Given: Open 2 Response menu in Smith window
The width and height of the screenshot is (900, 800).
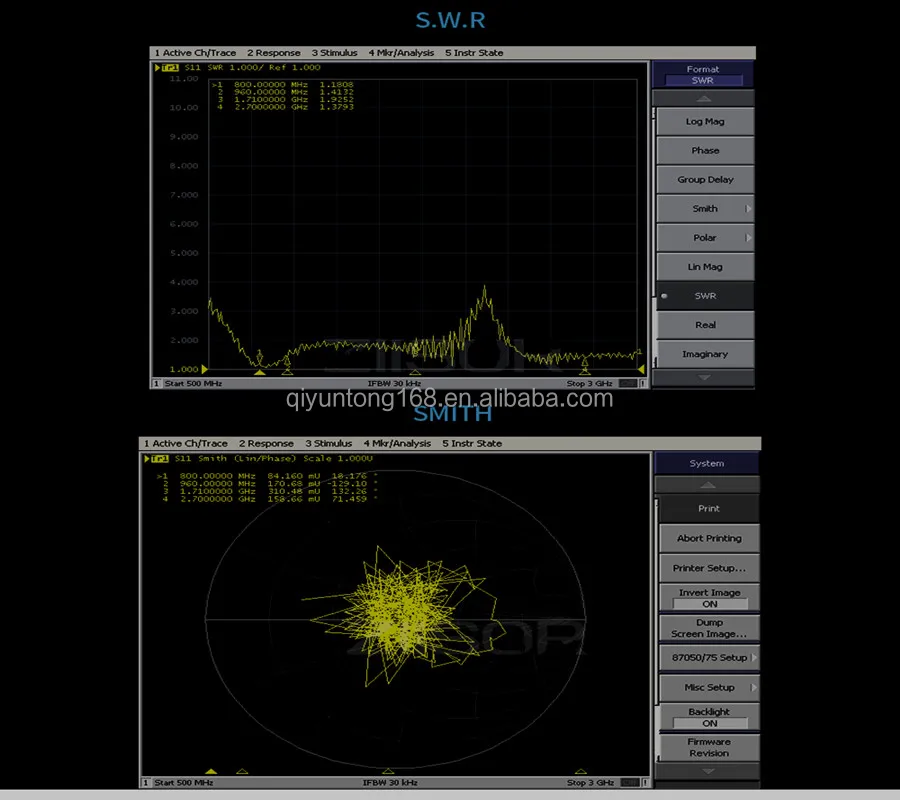Looking at the screenshot, I should tap(266, 444).
